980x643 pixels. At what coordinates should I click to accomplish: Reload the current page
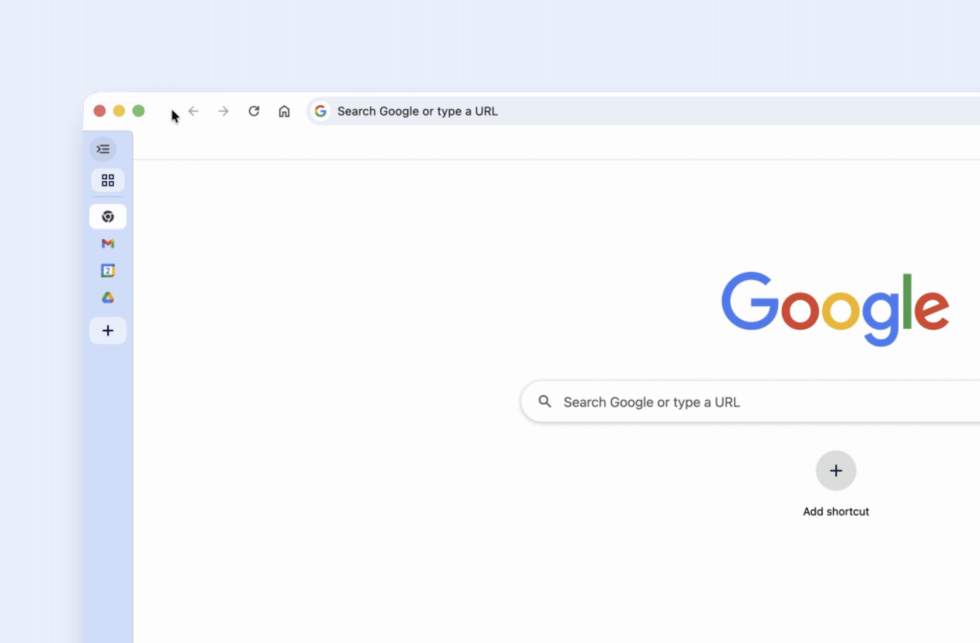254,111
